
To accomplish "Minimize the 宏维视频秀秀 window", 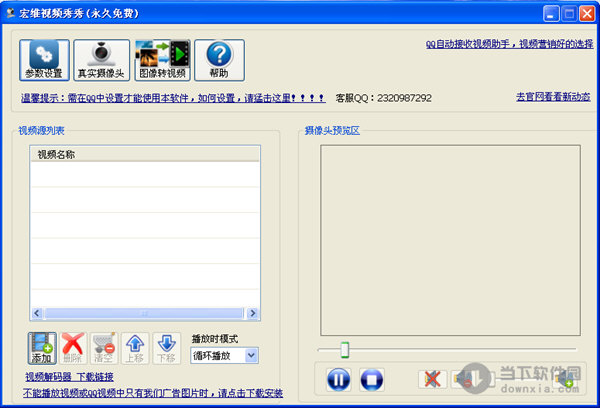I will coord(551,14).
